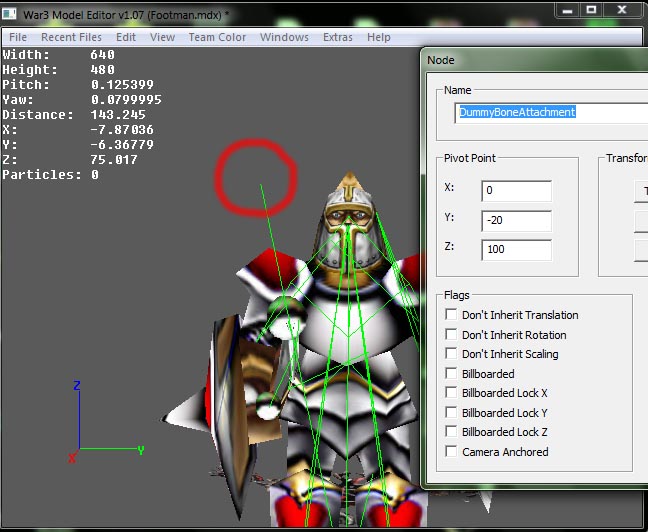Enable Don't Inherit Translation checkbox
Viewport: 648px width, 532px height.
[451, 315]
